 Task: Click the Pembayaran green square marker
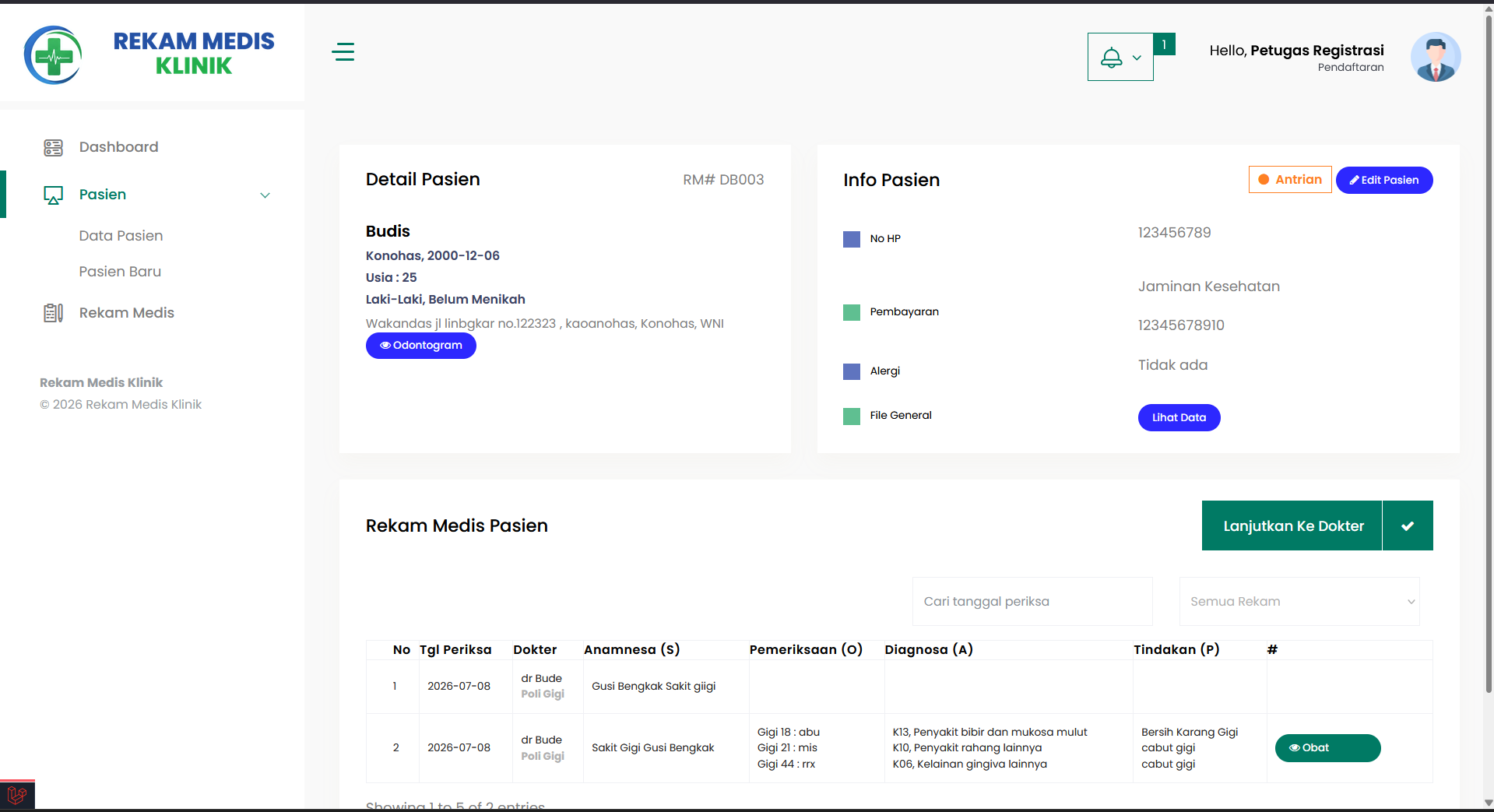coord(852,312)
